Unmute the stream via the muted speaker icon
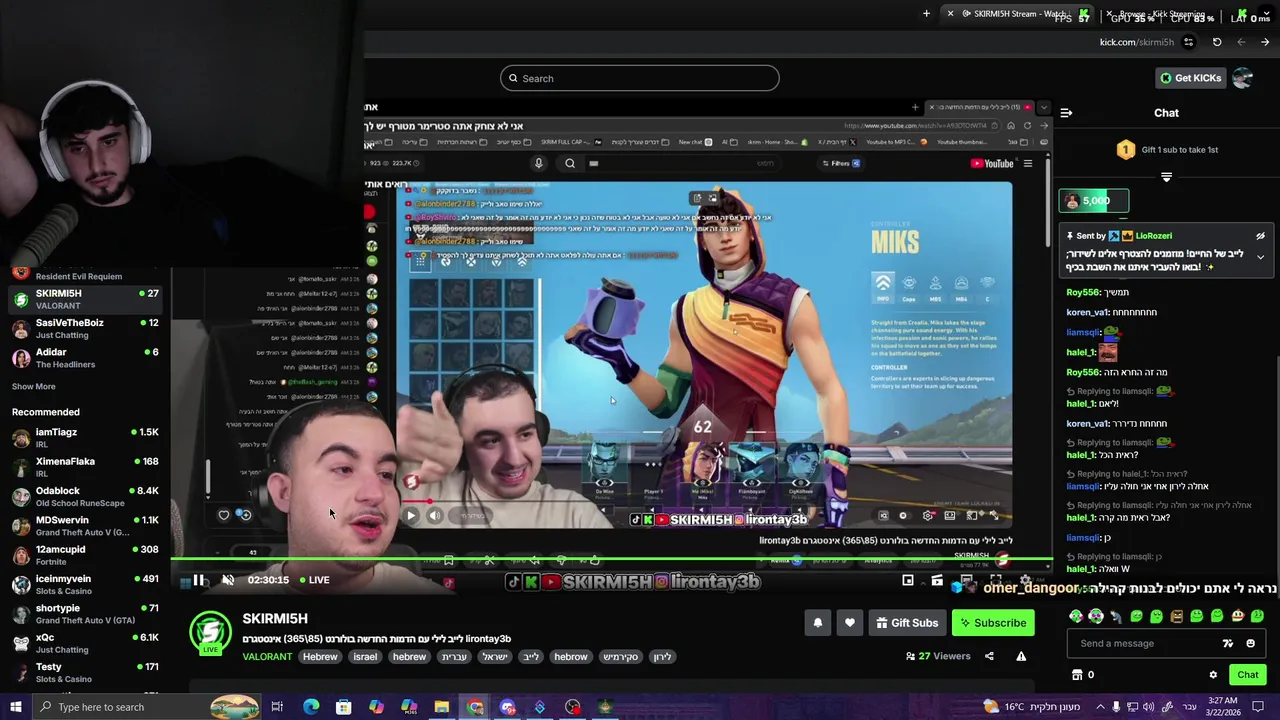This screenshot has height=720, width=1280. 228,580
